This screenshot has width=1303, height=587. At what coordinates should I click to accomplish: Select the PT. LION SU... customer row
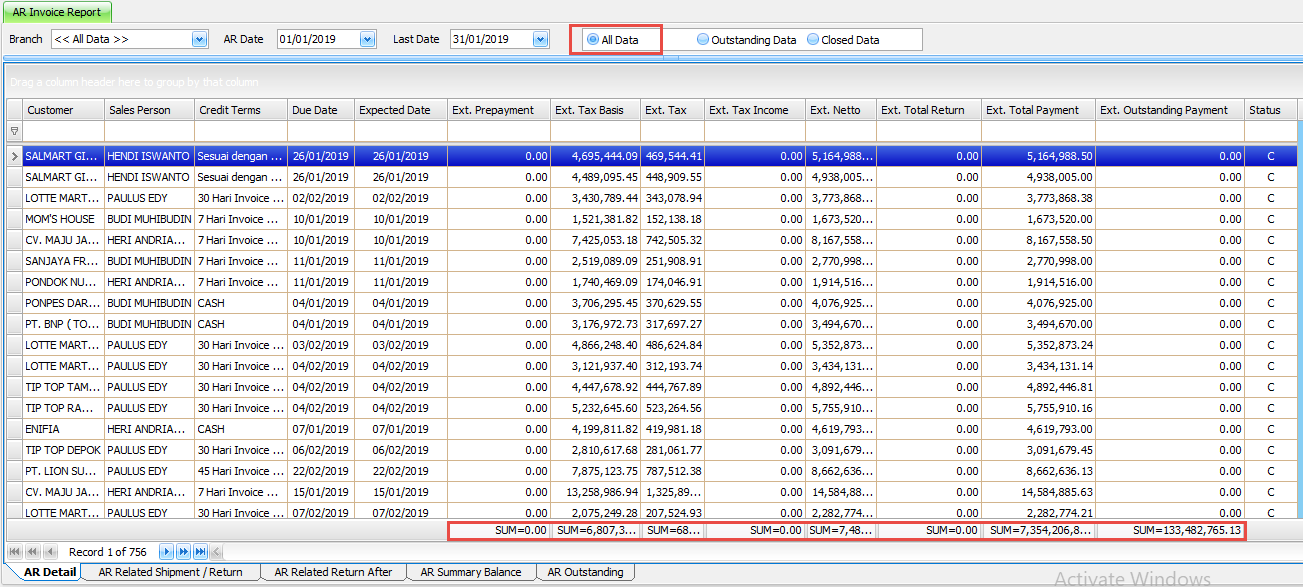[x=652, y=471]
